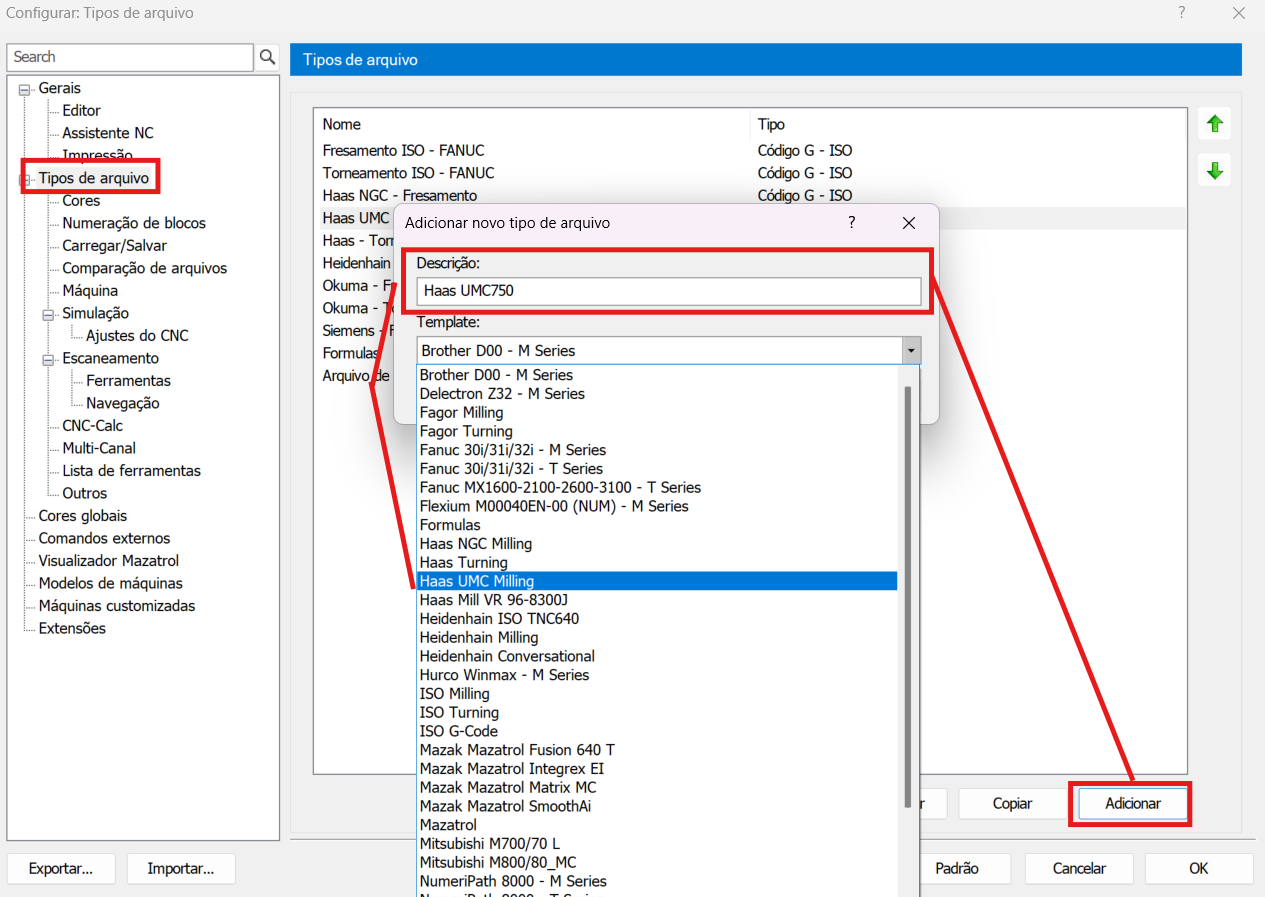Select Navegação under Escaneamento
This screenshot has width=1265, height=897.
pos(123,404)
